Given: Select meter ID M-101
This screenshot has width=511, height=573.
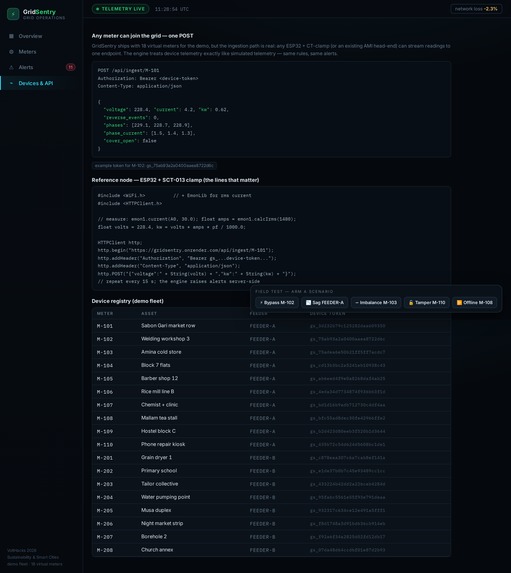Looking at the screenshot, I should click(x=105, y=326).
